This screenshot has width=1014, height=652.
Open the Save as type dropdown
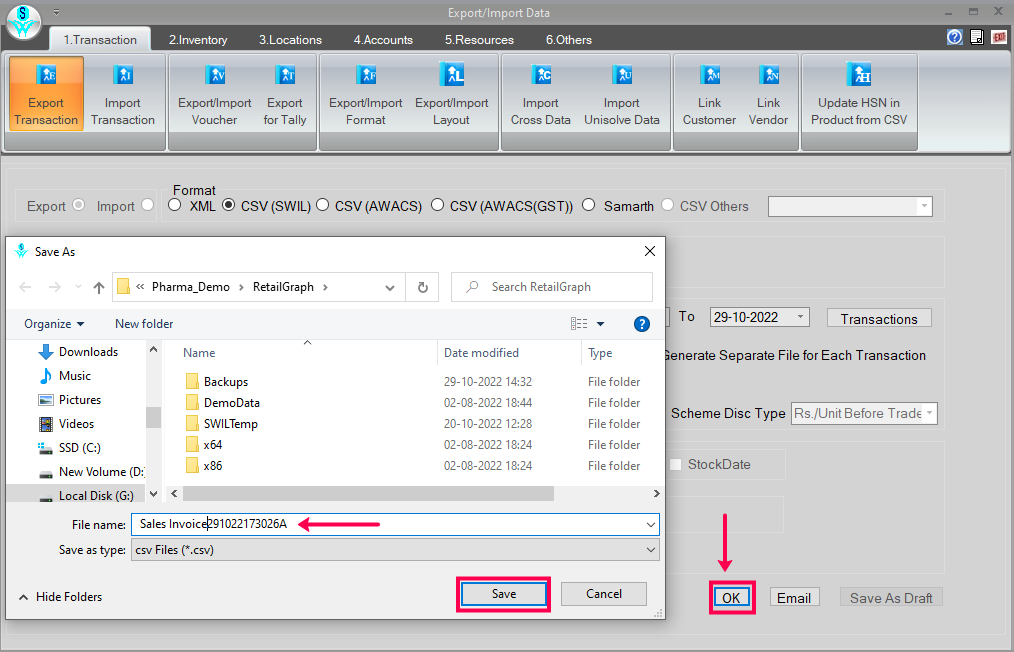coord(651,550)
